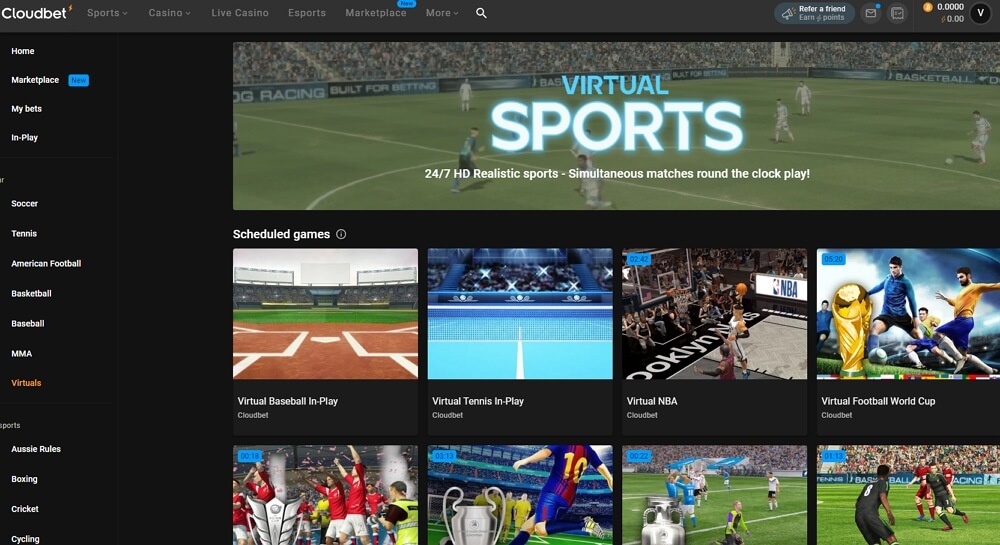Select Cycling in sidebar
1000x545 pixels.
coord(25,539)
